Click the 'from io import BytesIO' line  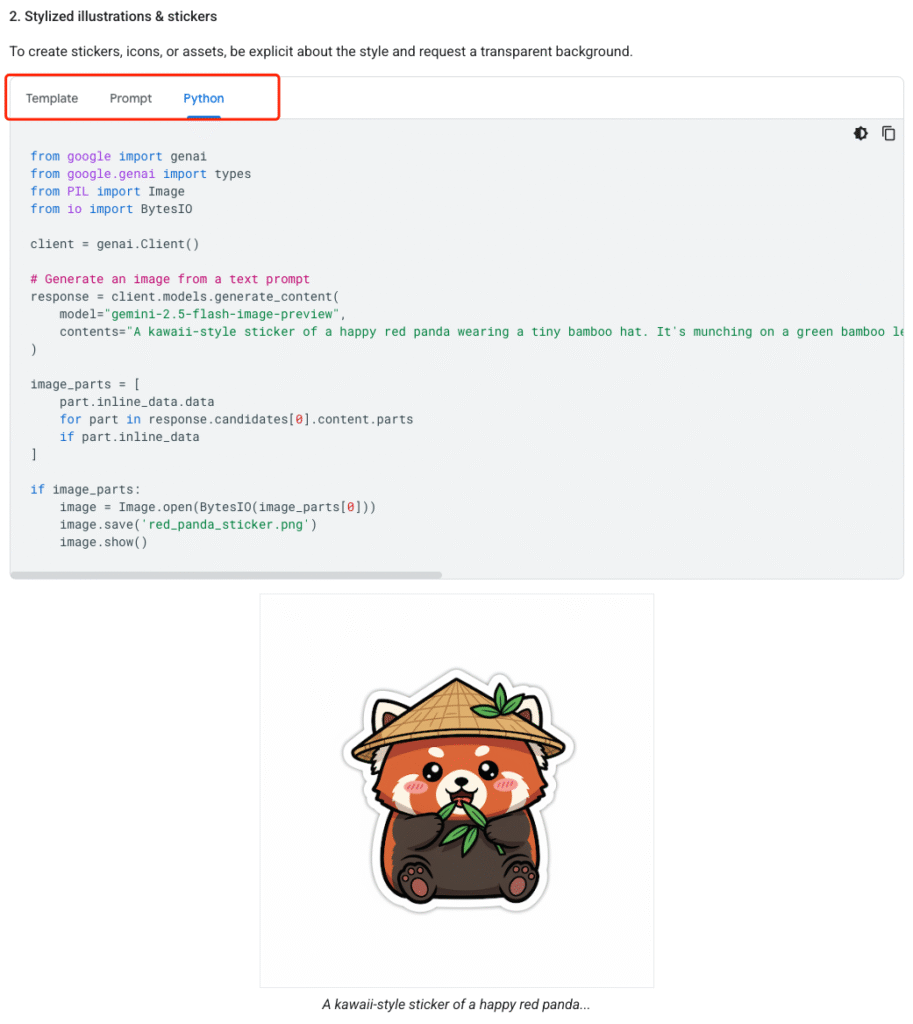(111, 209)
